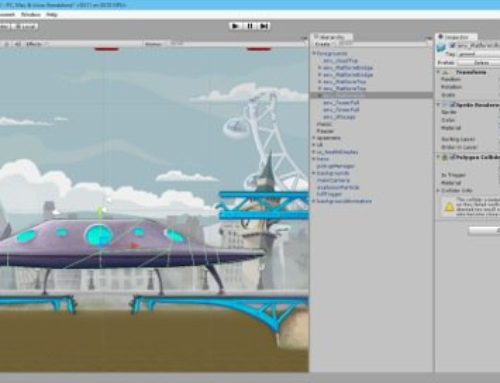Start the game with the Play button
The width and height of the screenshot is (500, 383).
(235, 26)
